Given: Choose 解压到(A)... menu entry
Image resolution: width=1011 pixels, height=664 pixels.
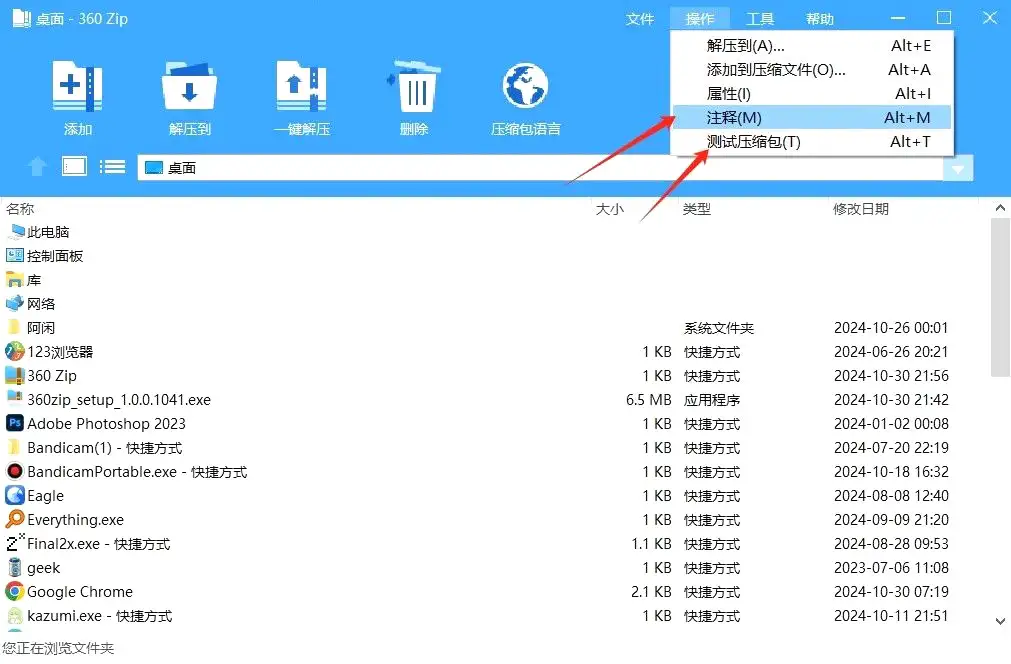Looking at the screenshot, I should (x=812, y=46).
